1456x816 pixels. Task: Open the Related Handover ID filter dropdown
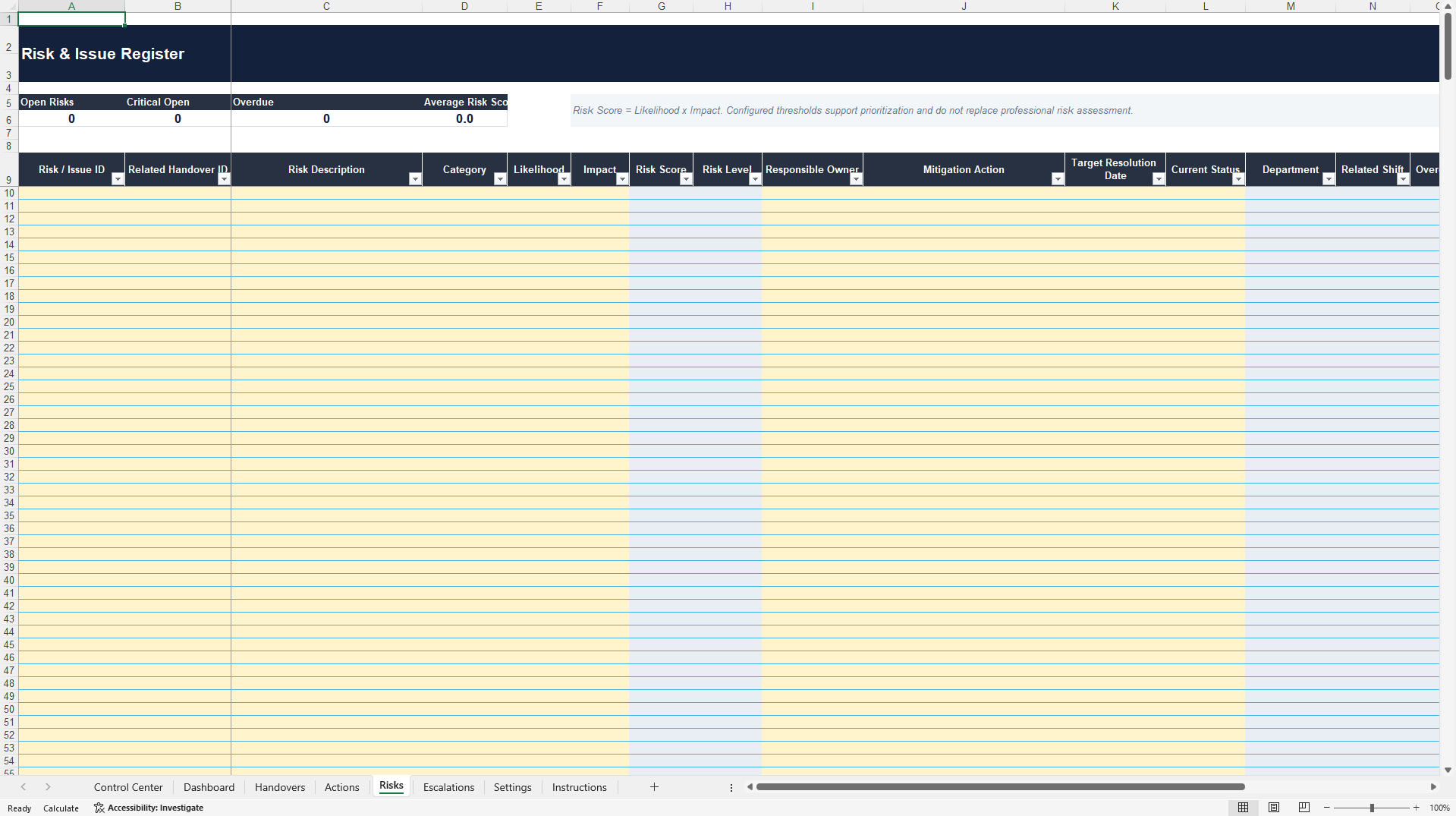pos(224,179)
